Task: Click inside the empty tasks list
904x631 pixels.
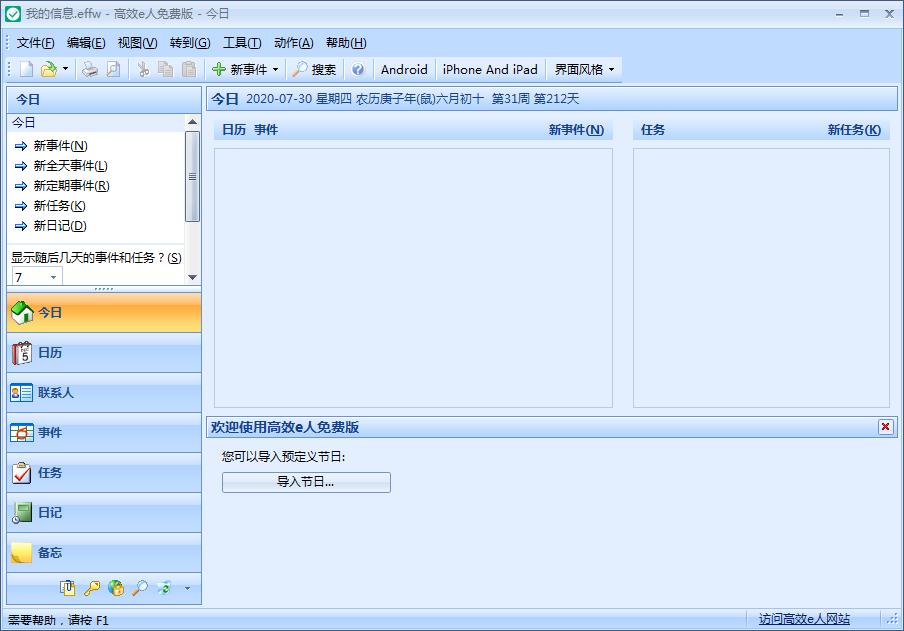Action: (x=761, y=278)
